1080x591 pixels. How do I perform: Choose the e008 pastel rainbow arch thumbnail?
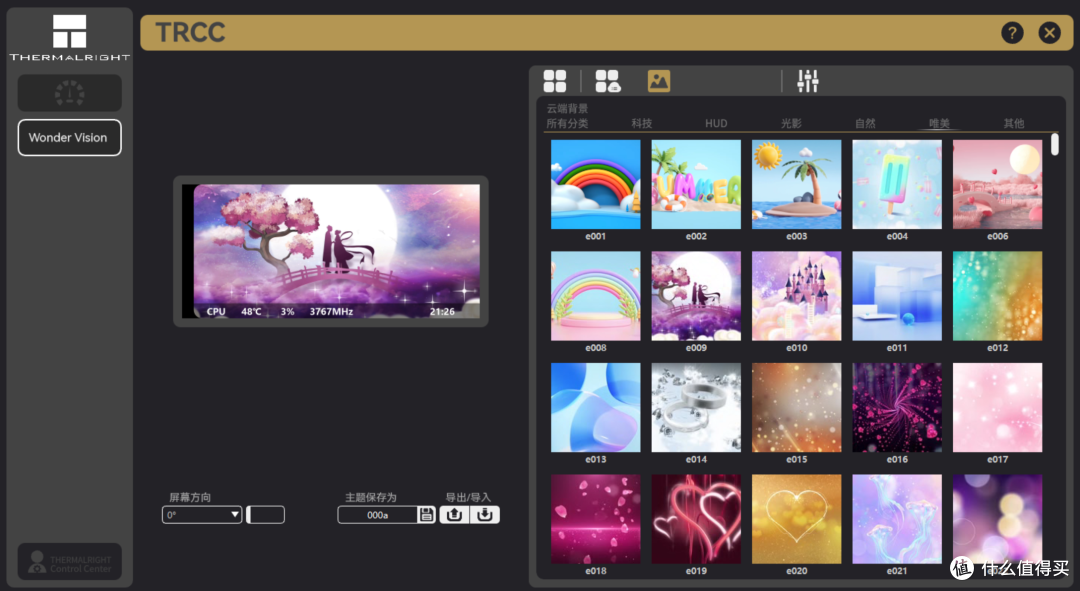click(x=596, y=296)
